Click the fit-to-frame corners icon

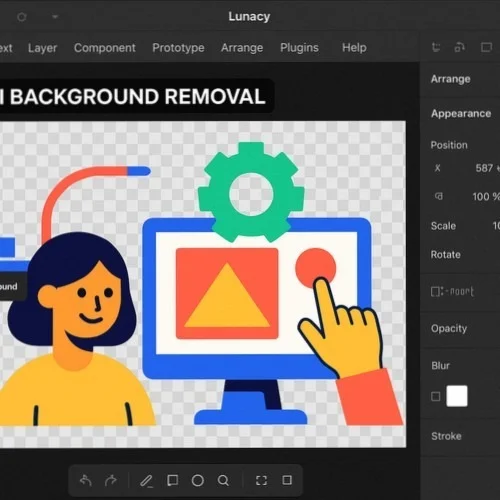261,480
